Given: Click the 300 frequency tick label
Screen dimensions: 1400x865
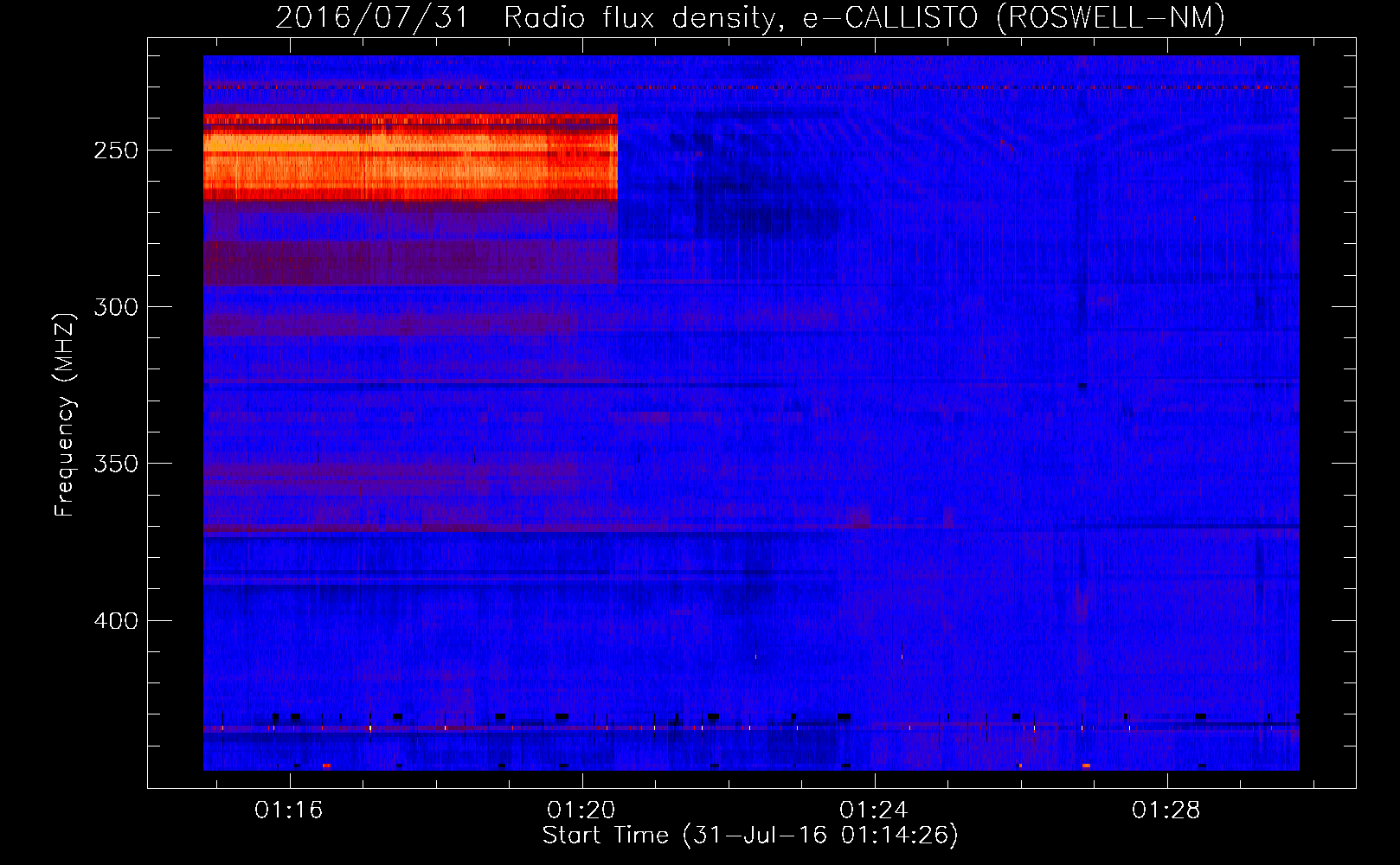Looking at the screenshot, I should 116,307.
